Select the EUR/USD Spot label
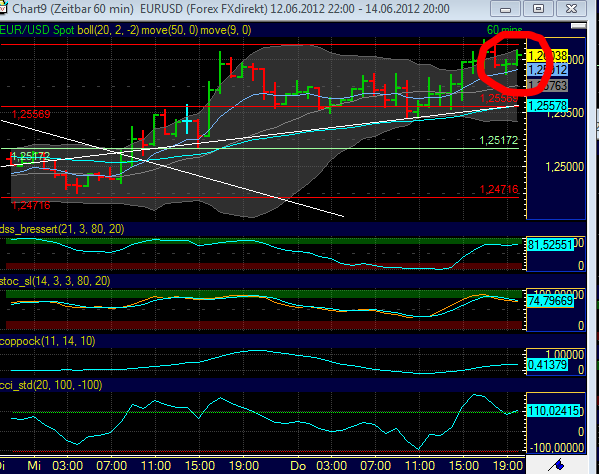The height and width of the screenshot is (474, 599). click(x=37, y=30)
